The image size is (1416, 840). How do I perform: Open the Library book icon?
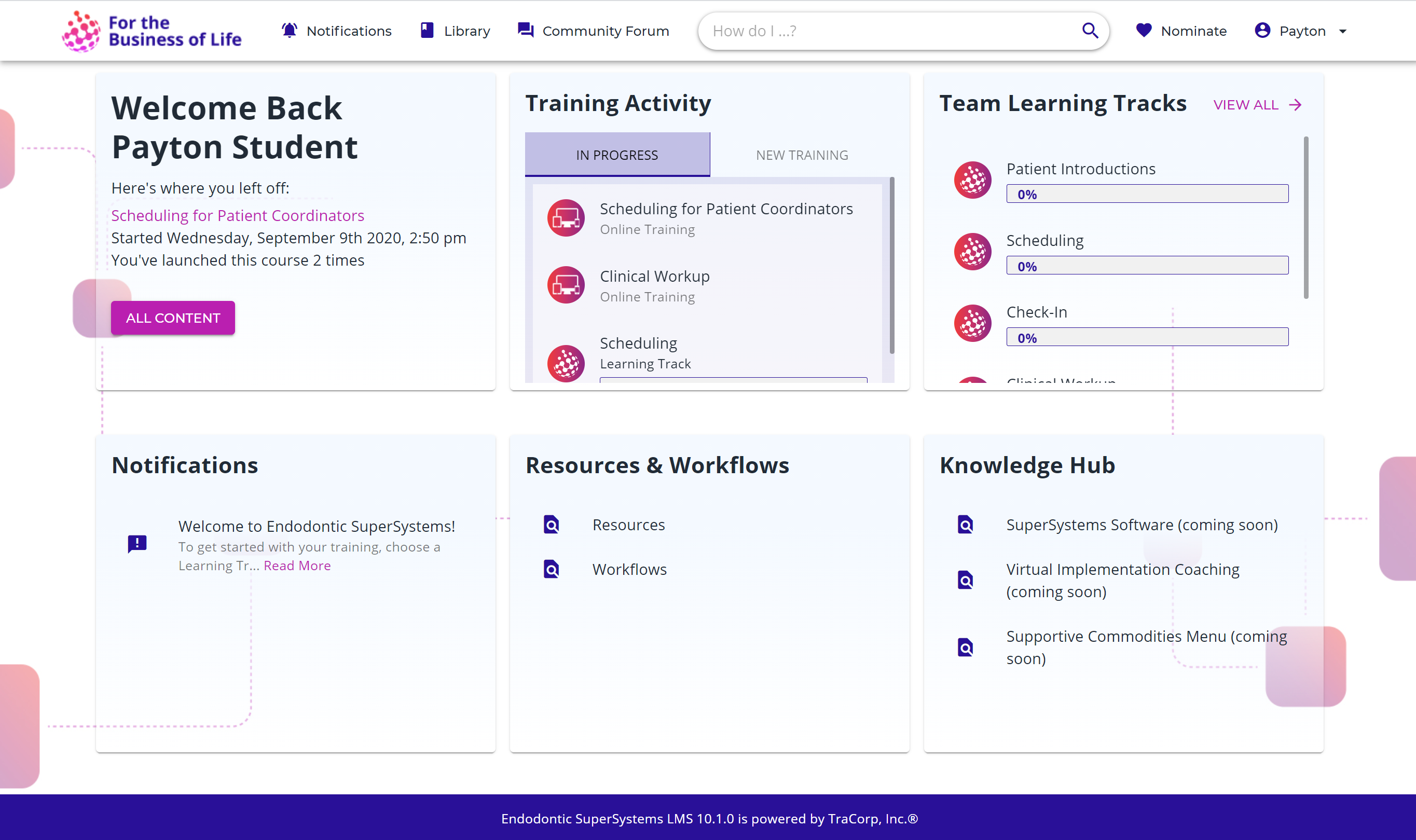click(427, 31)
